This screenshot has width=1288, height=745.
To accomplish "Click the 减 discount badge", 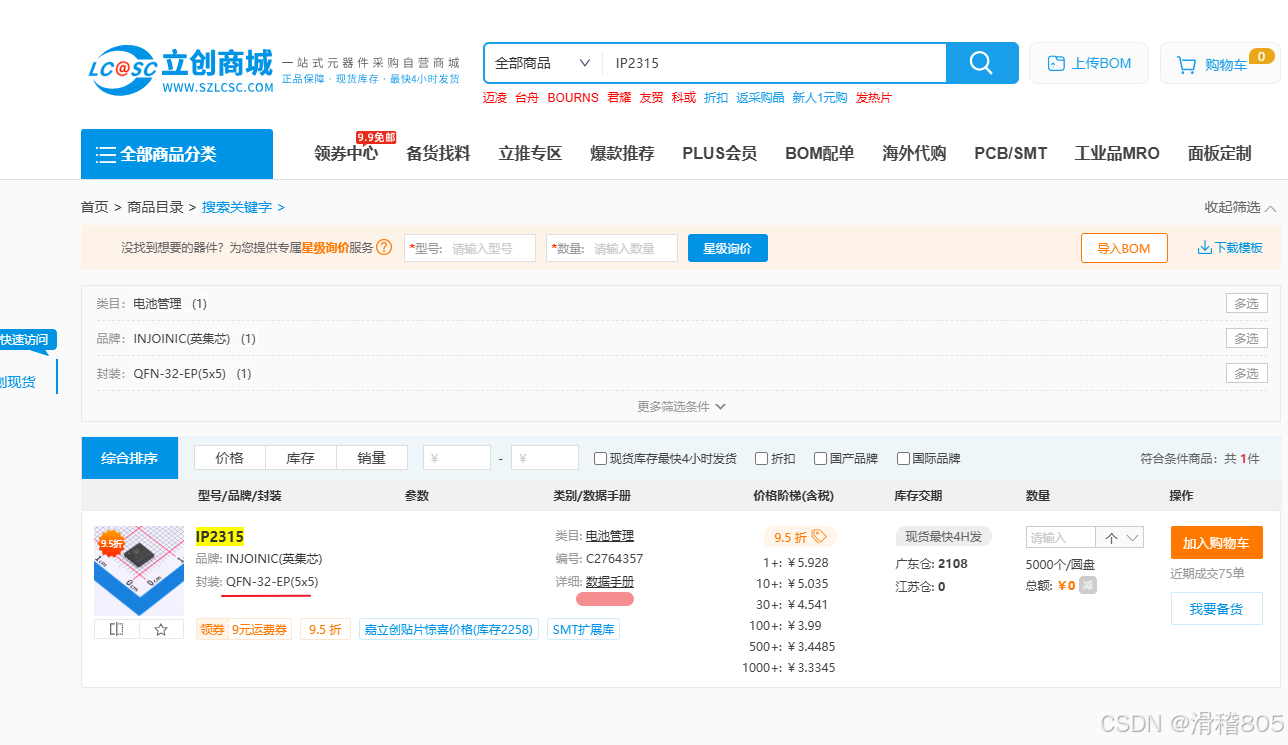I will 1087,585.
